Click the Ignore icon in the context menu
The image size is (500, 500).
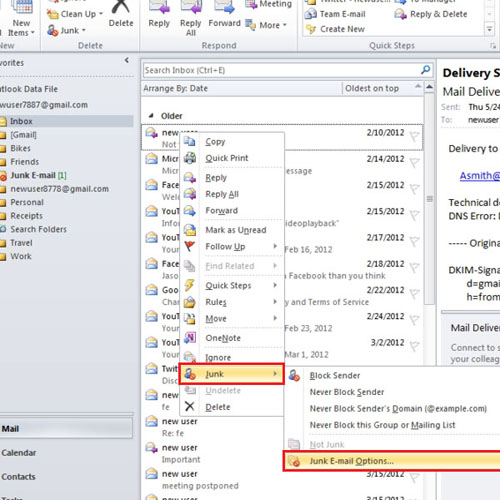pyautogui.click(x=190, y=357)
